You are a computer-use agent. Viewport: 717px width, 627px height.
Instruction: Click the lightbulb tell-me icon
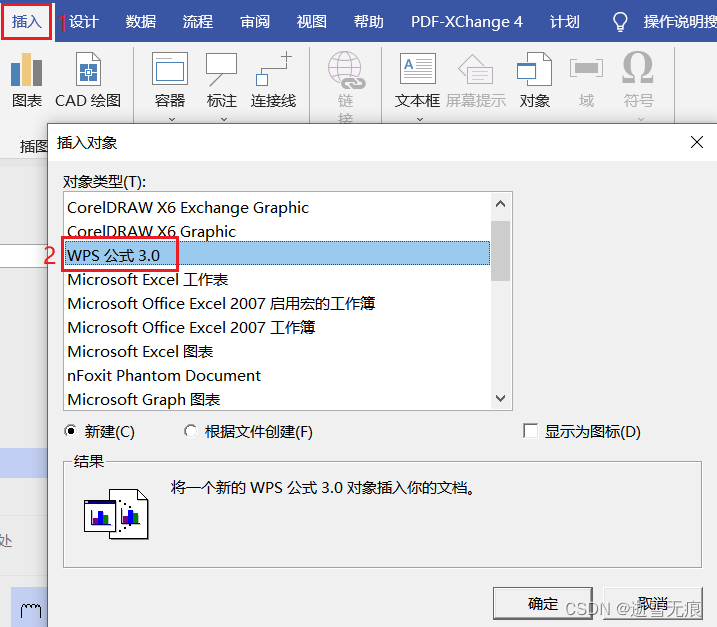click(x=620, y=21)
